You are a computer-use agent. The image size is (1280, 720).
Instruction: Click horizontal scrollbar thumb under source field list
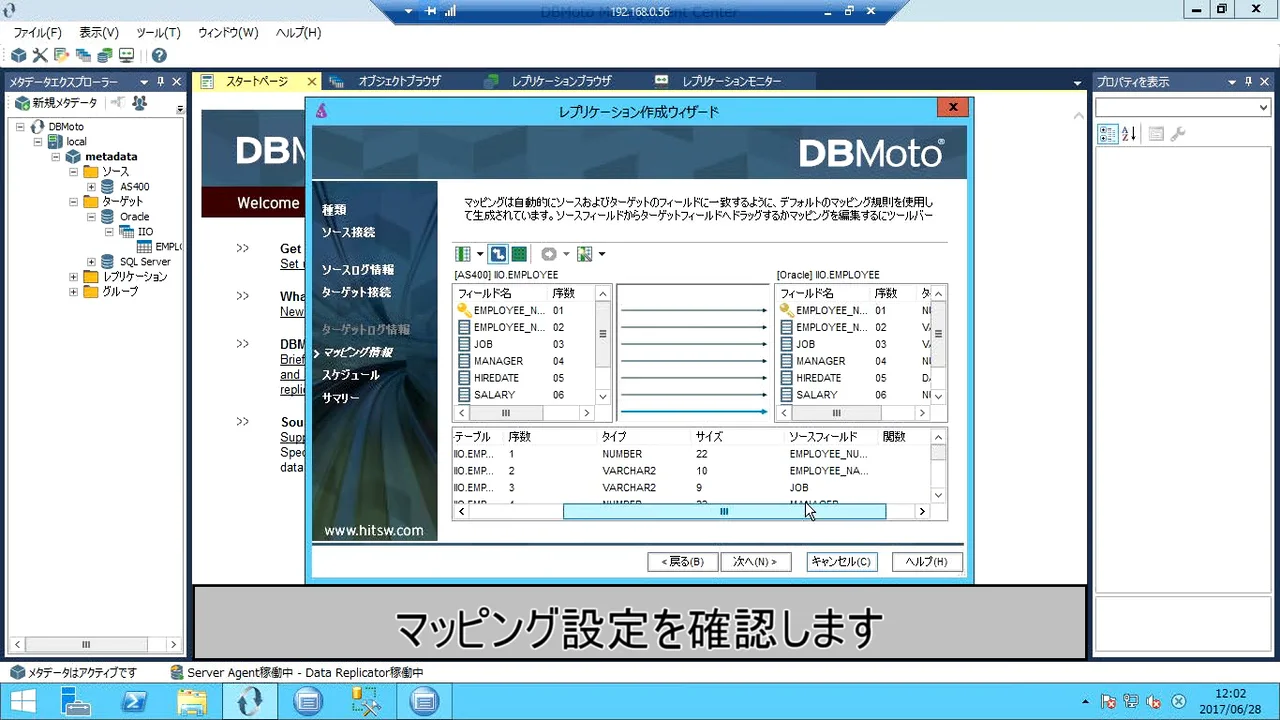506,412
